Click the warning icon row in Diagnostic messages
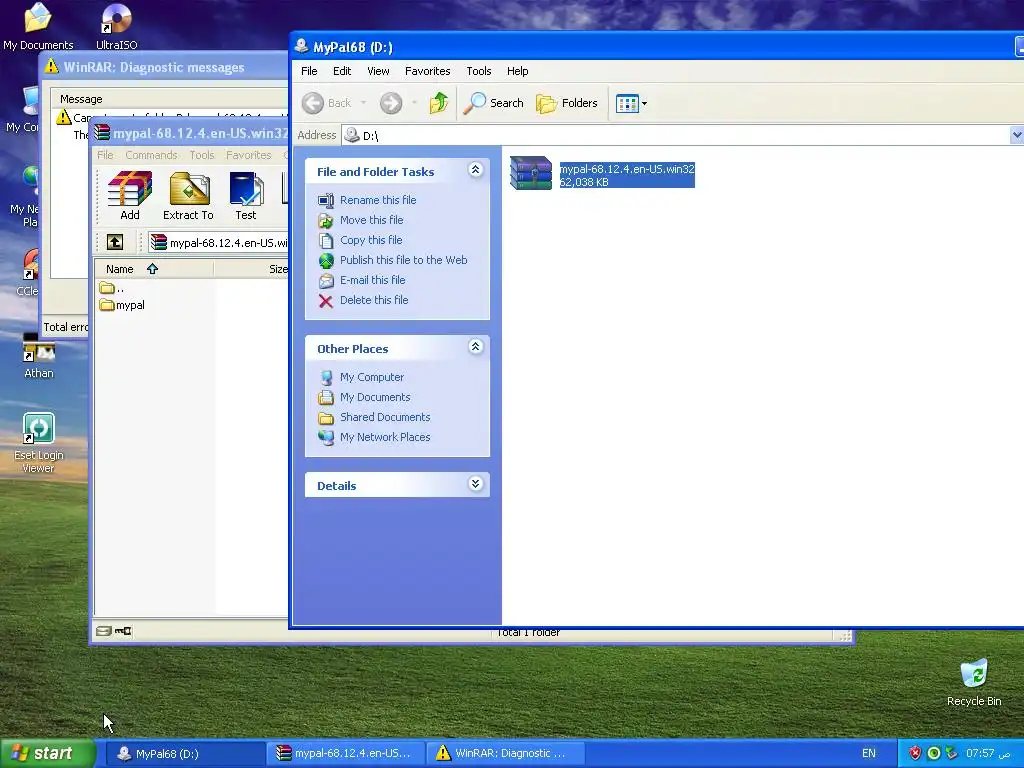 pyautogui.click(x=63, y=118)
